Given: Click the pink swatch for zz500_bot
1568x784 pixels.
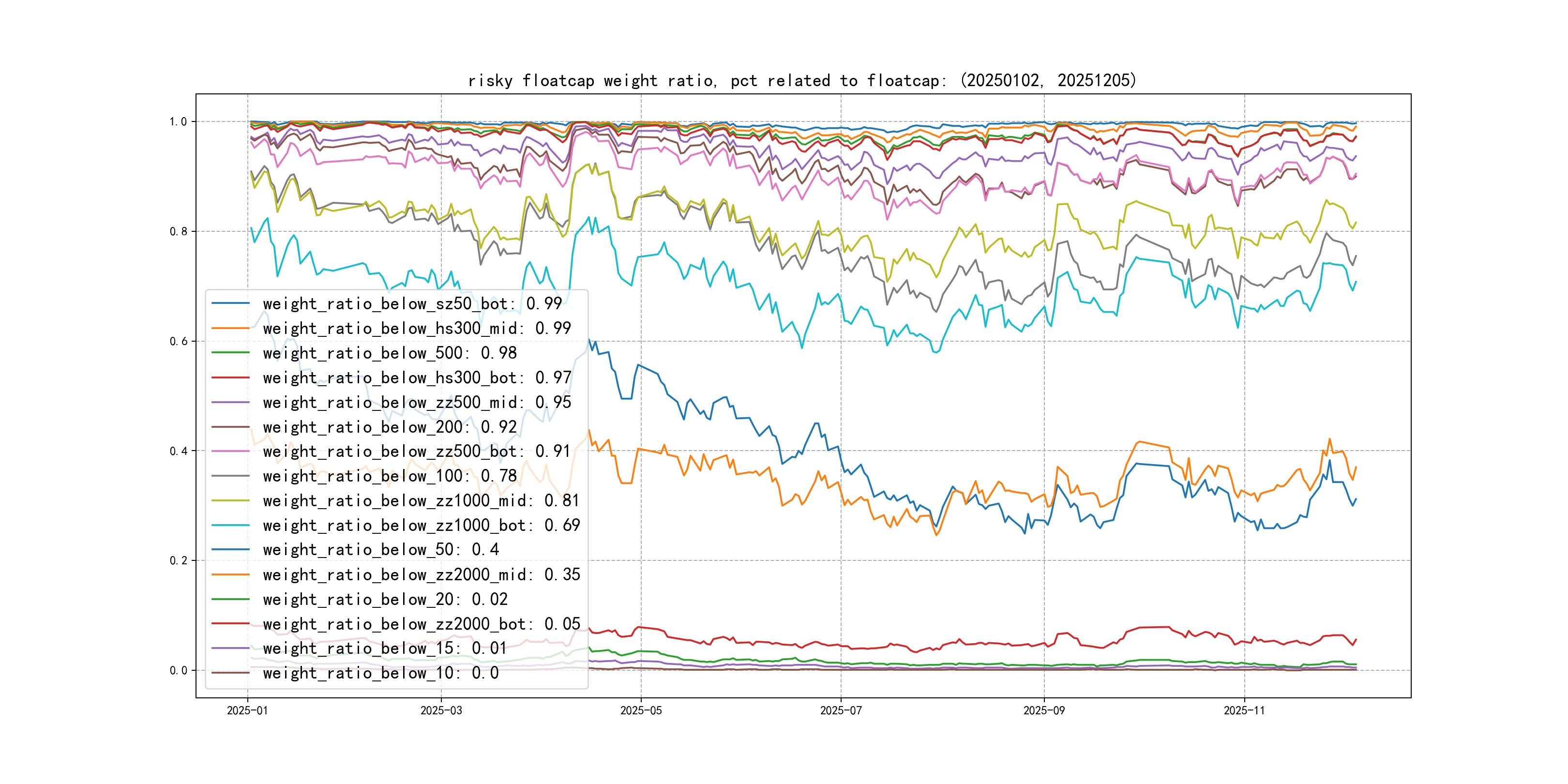Looking at the screenshot, I should (x=230, y=452).
